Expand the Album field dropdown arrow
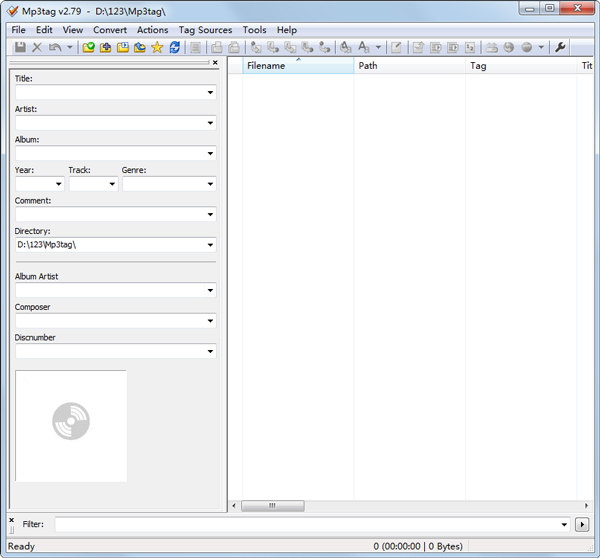The image size is (600, 558). coord(210,153)
